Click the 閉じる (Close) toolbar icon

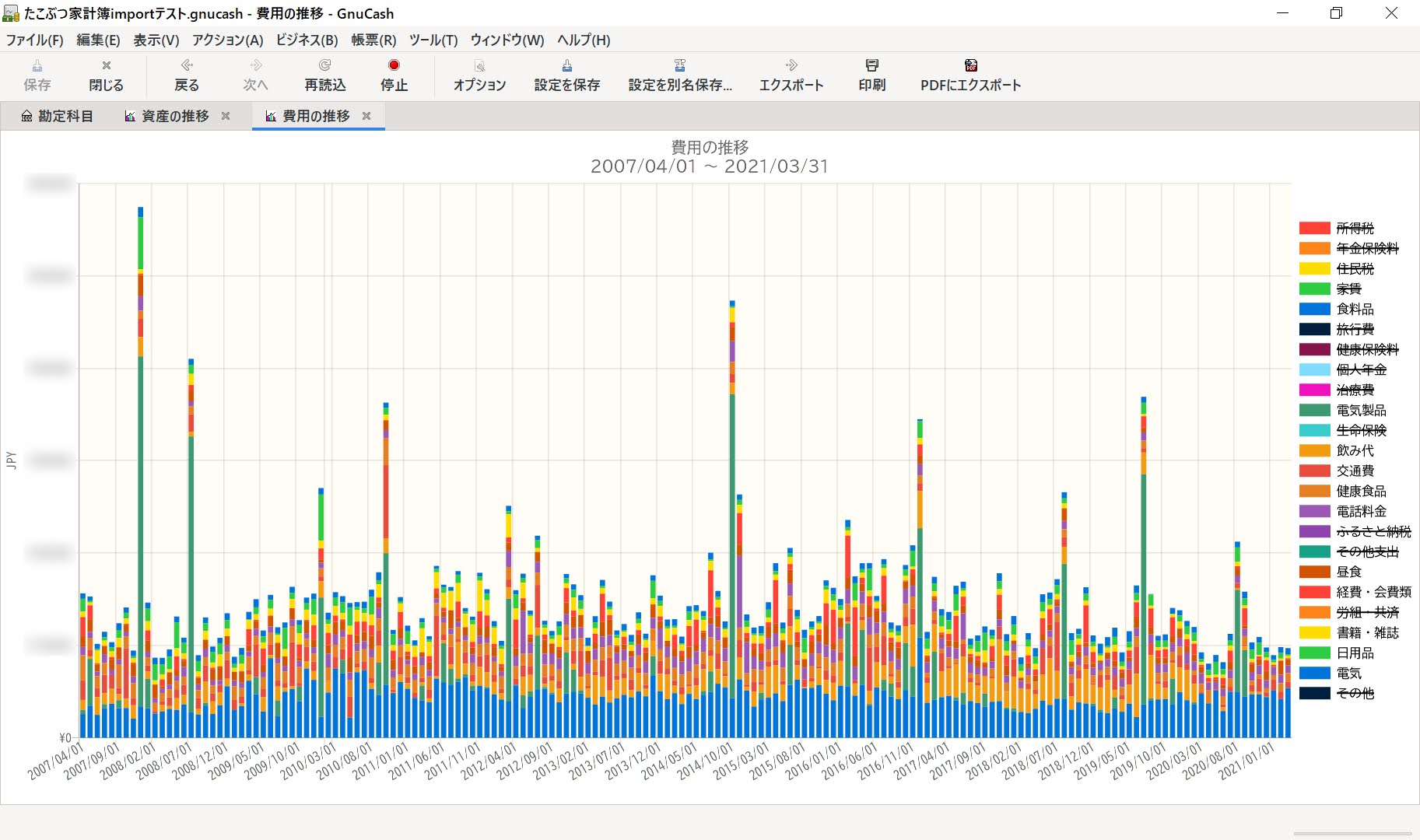coord(107,65)
